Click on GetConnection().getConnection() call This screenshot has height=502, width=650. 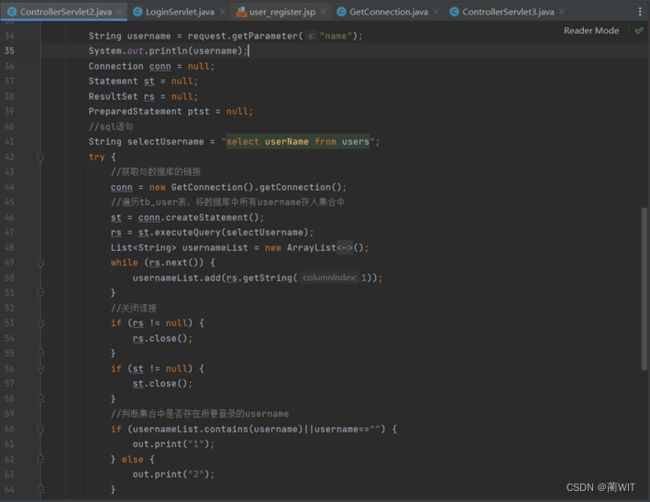(256, 187)
